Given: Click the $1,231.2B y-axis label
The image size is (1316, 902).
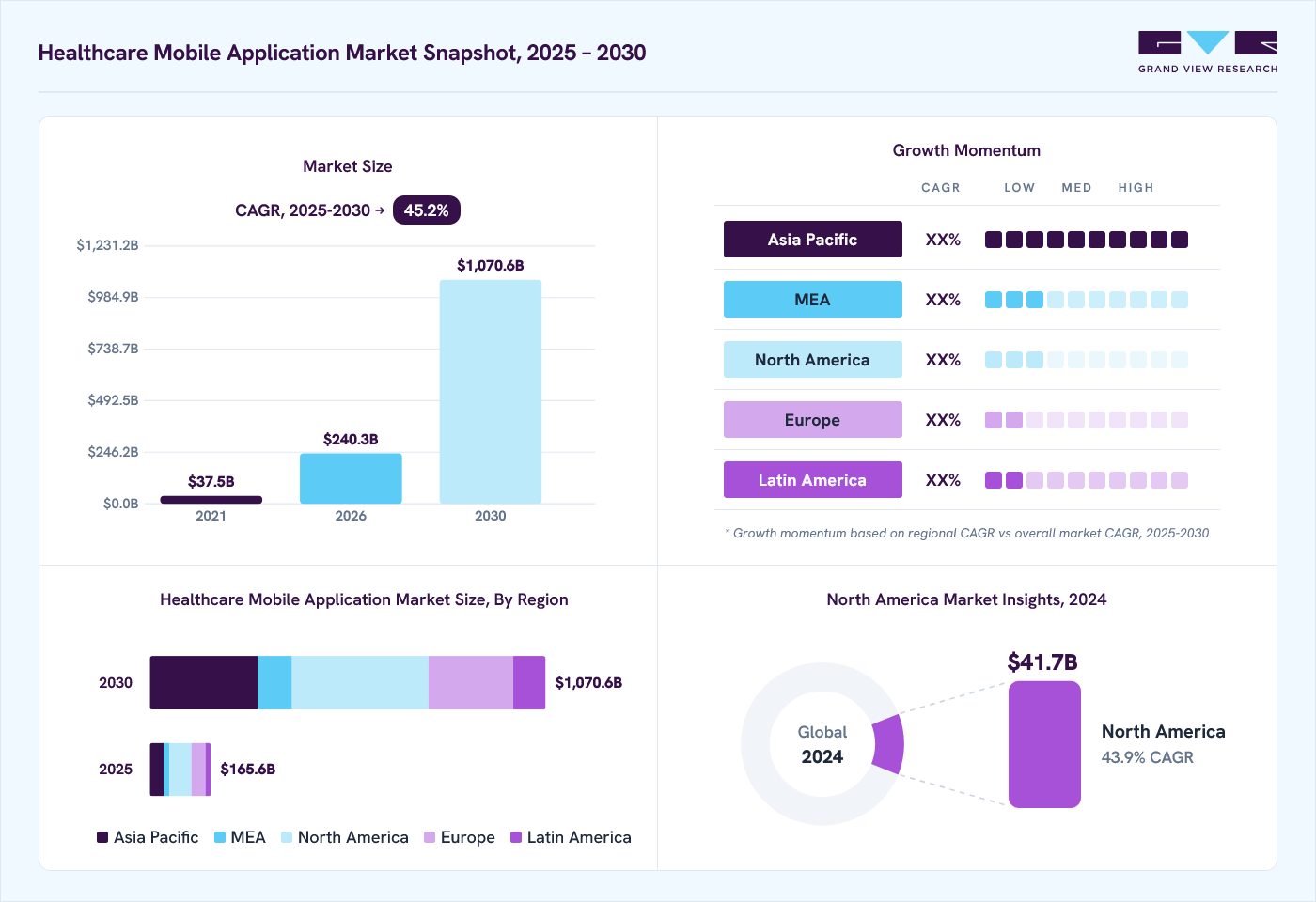Looking at the screenshot, I should pyautogui.click(x=108, y=245).
